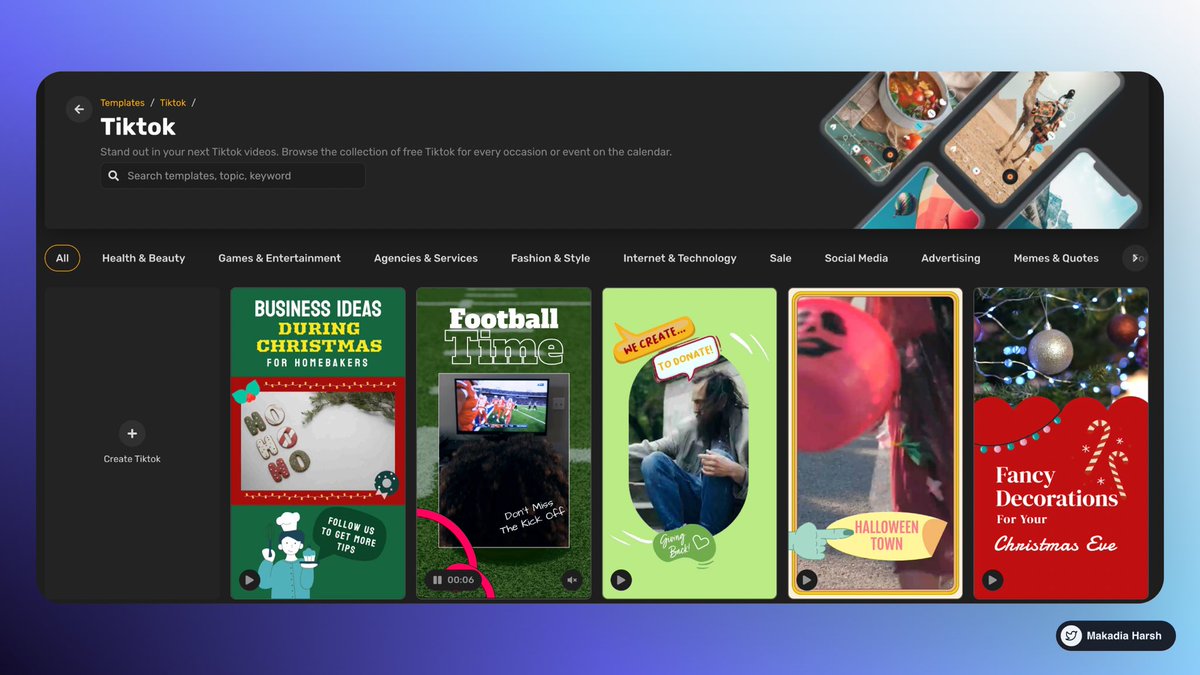Pause the Football Time video

click(x=437, y=580)
